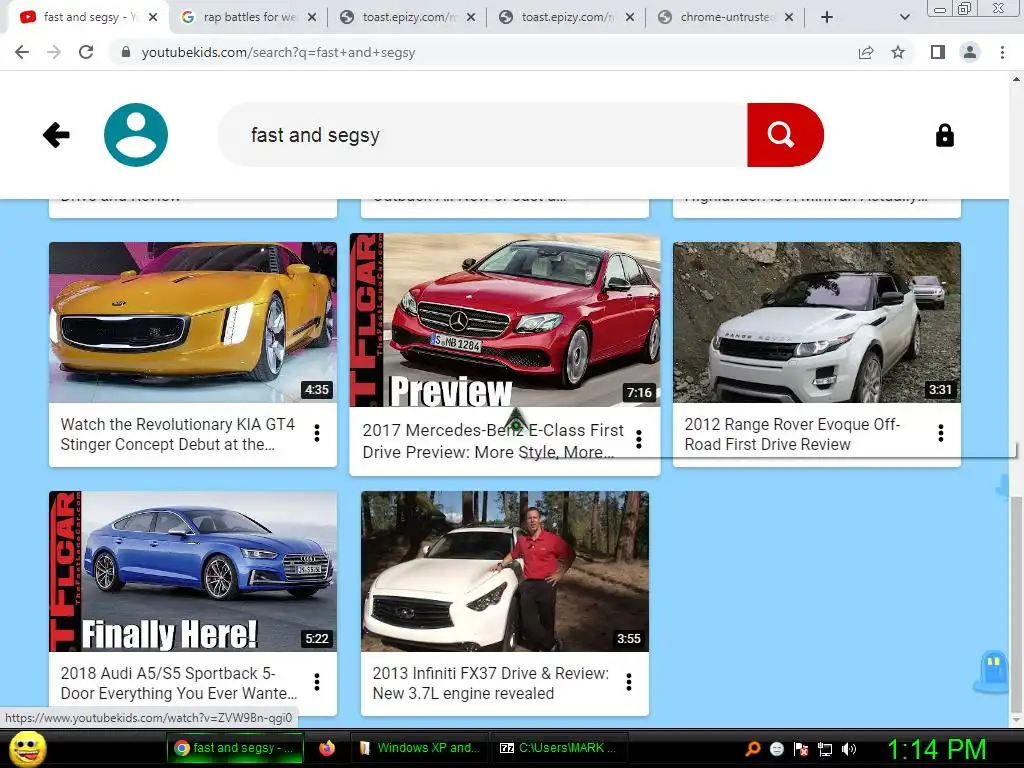The height and width of the screenshot is (768, 1024).
Task: Click the page vertical scrollbar thumb
Action: [x=1016, y=604]
